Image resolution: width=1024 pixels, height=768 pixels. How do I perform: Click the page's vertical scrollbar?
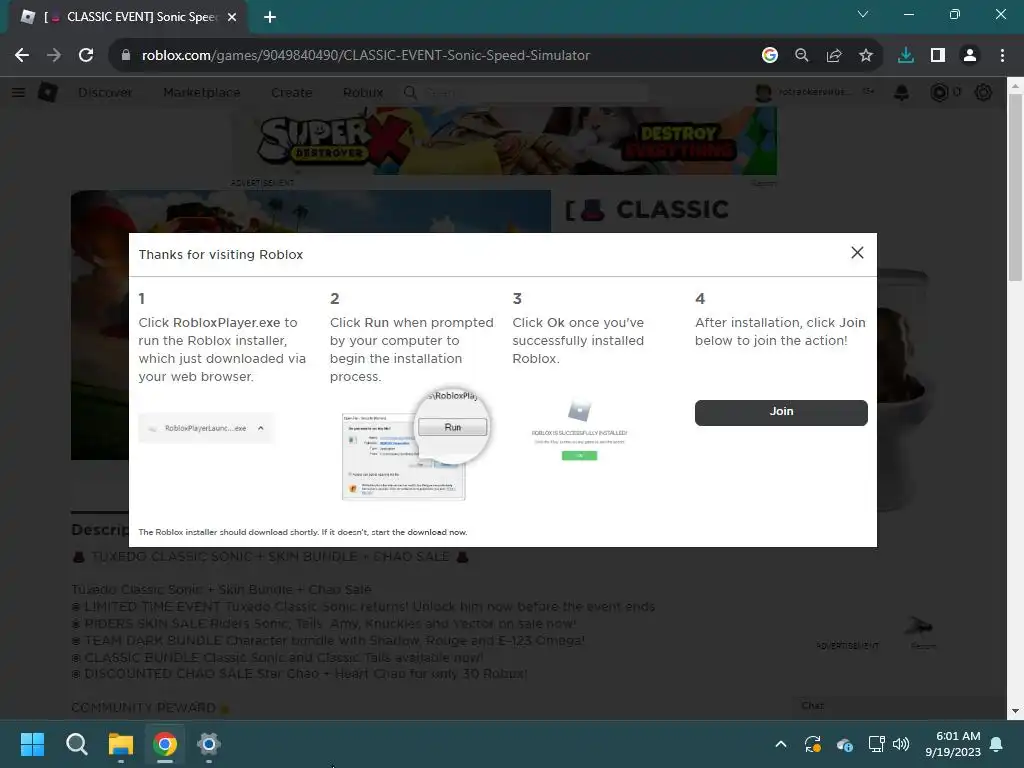tap(1015, 187)
